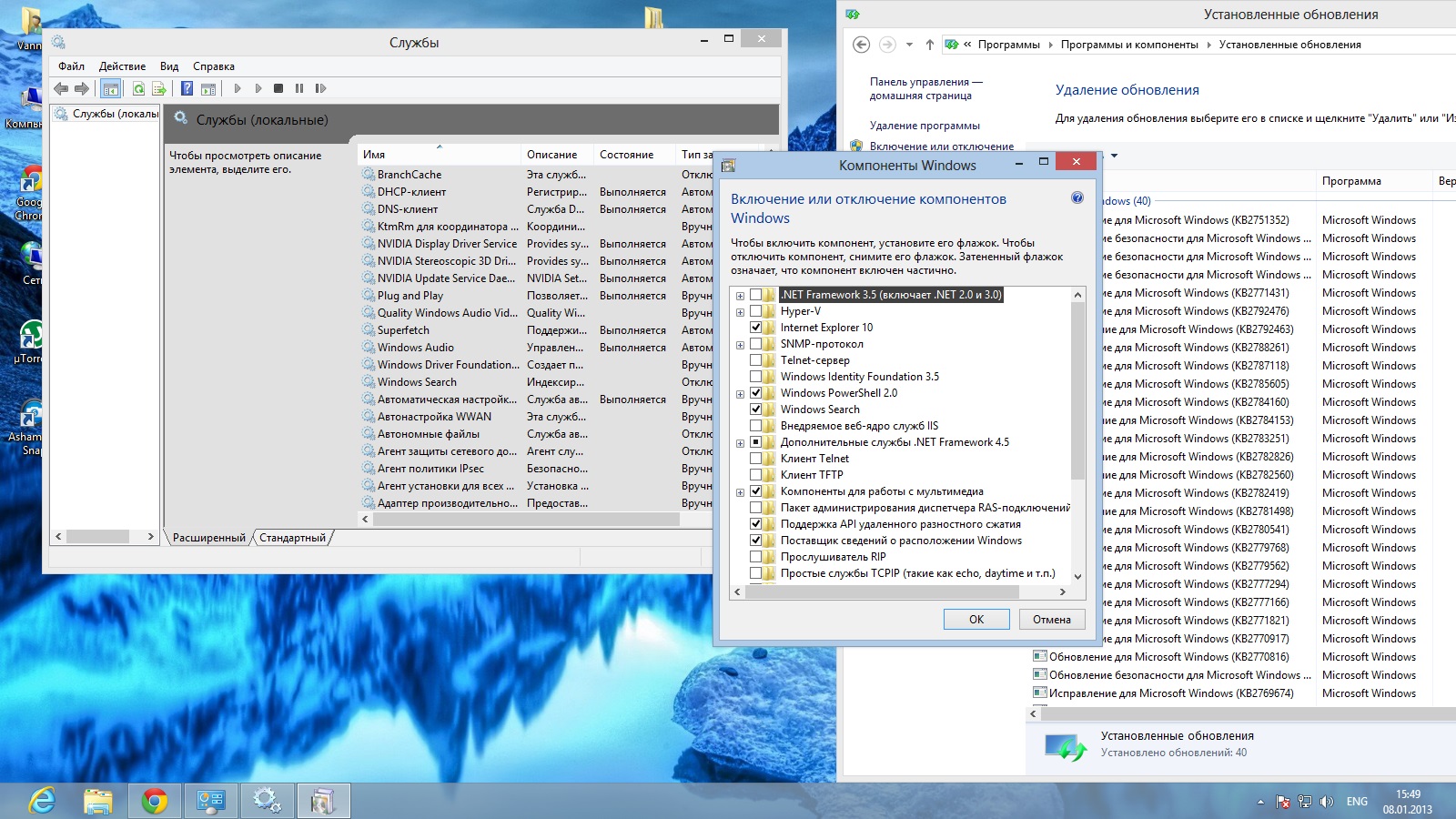This screenshot has width=1456, height=819.
Task: Click the Services list horizontal scrollbar
Action: click(526, 520)
